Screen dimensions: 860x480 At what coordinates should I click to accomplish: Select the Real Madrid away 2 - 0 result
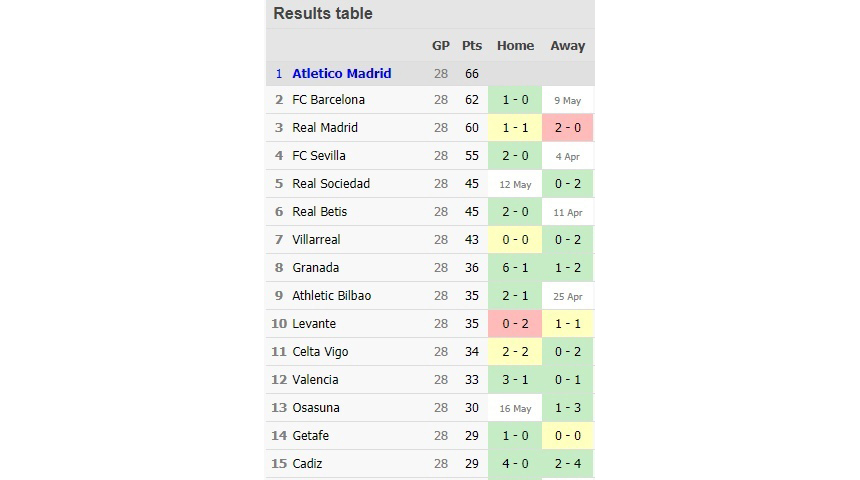point(568,128)
